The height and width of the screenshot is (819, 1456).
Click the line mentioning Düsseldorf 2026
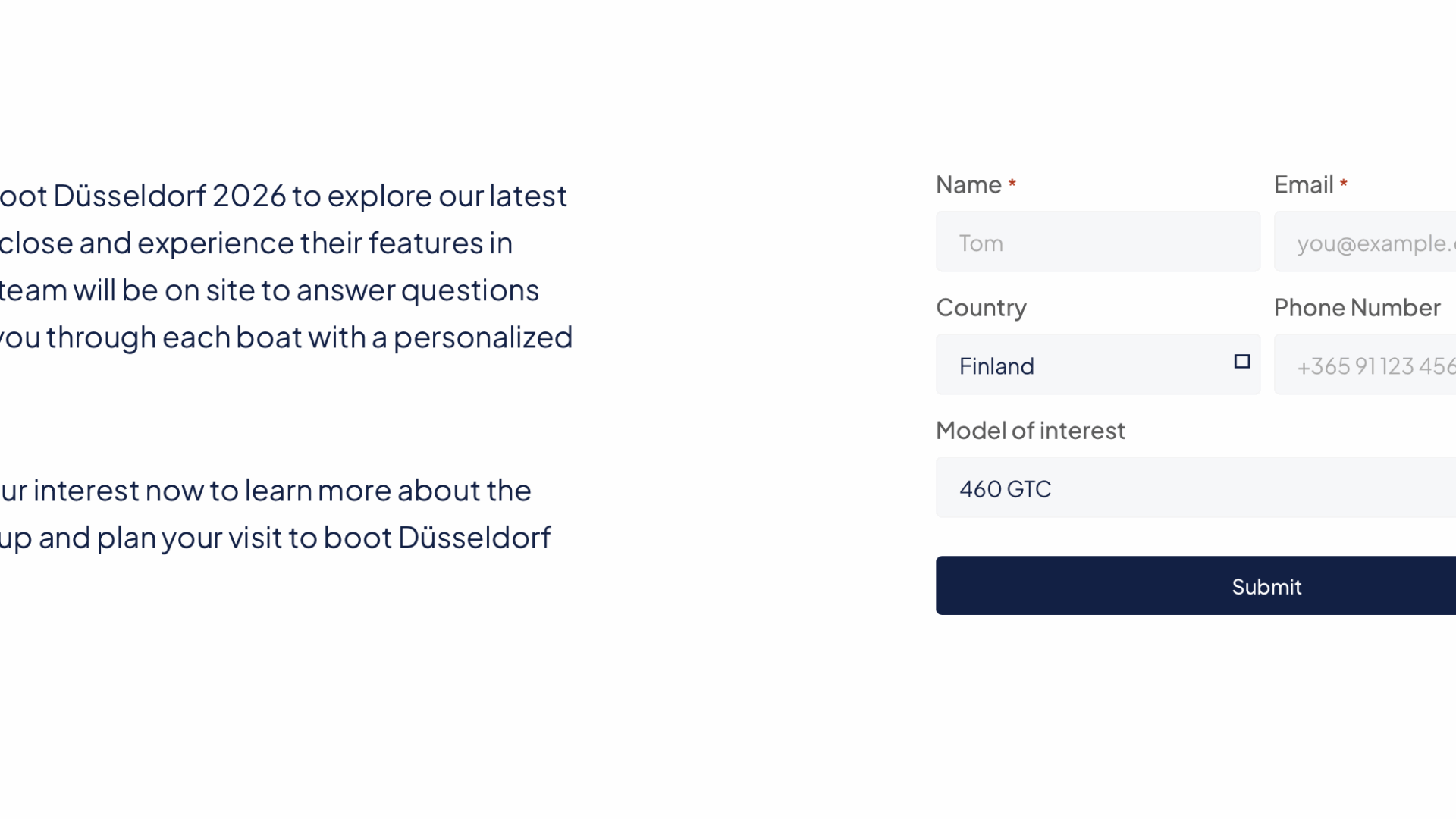coord(283,196)
